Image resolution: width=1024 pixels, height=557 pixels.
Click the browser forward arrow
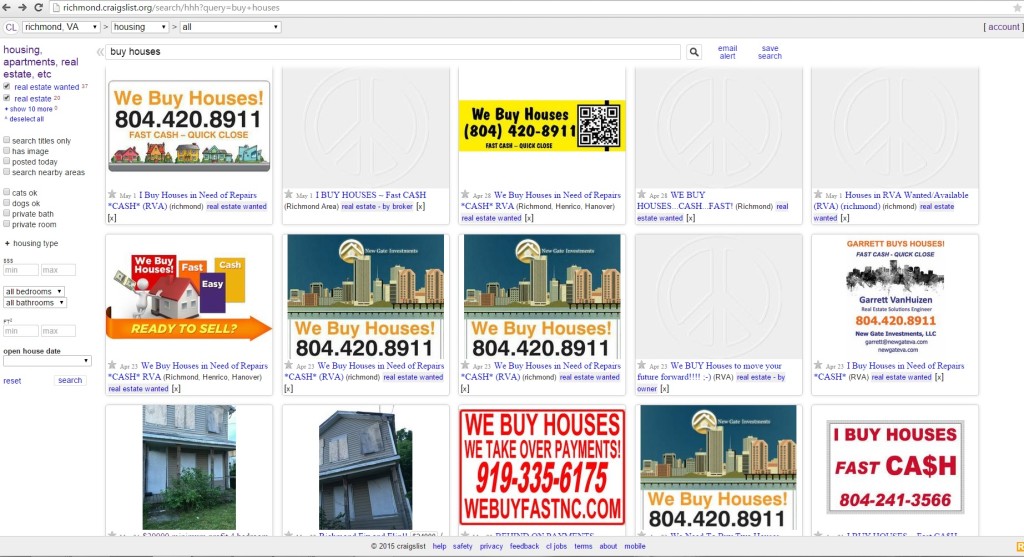[23, 7]
